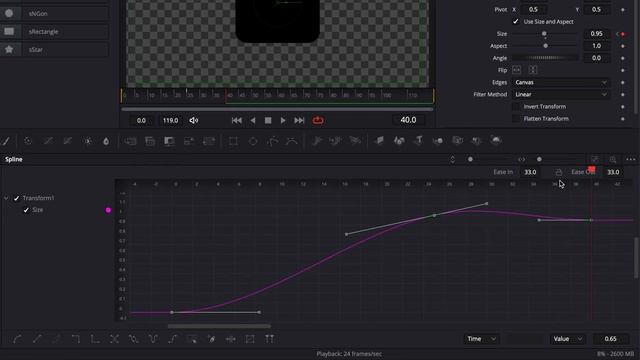This screenshot has width=640, height=360.
Task: Play the composition in reverse
Action: tap(253, 120)
